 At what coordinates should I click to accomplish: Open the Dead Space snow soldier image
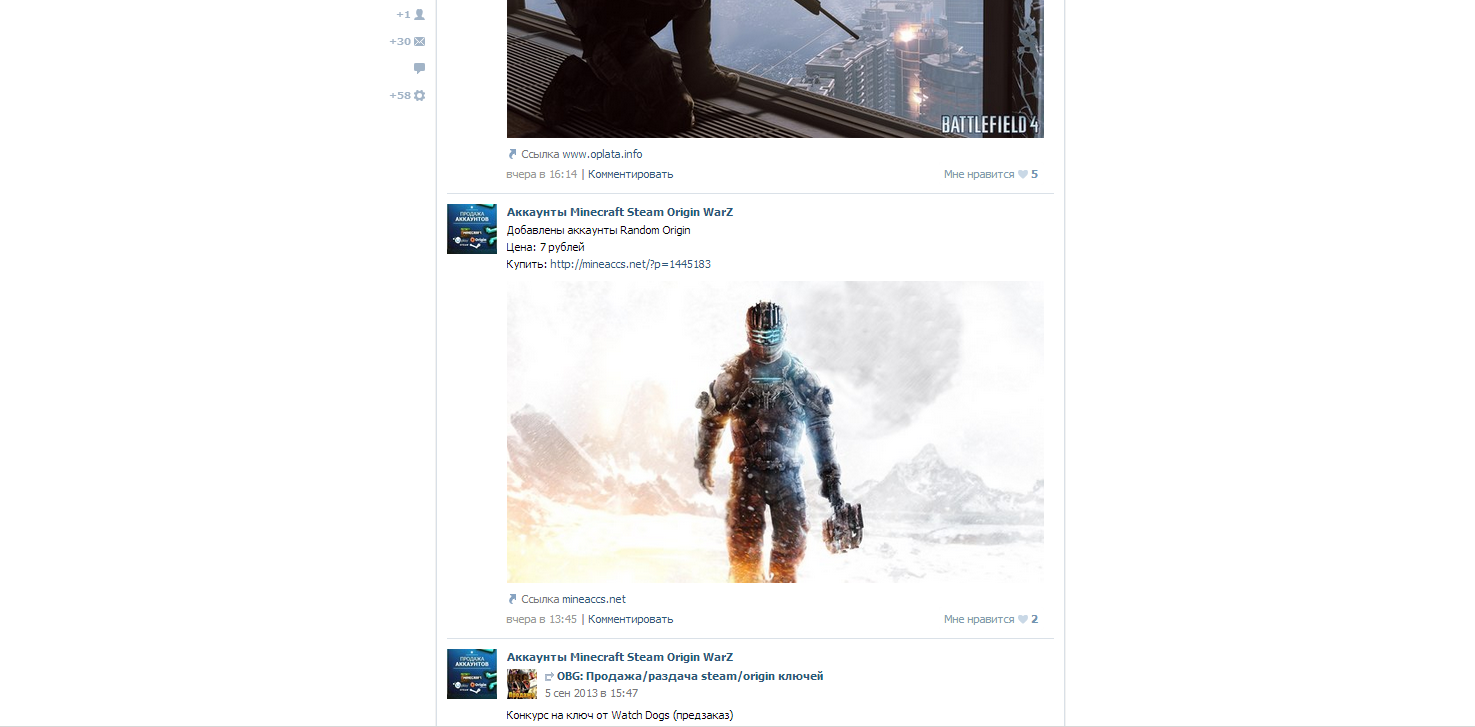coord(775,432)
